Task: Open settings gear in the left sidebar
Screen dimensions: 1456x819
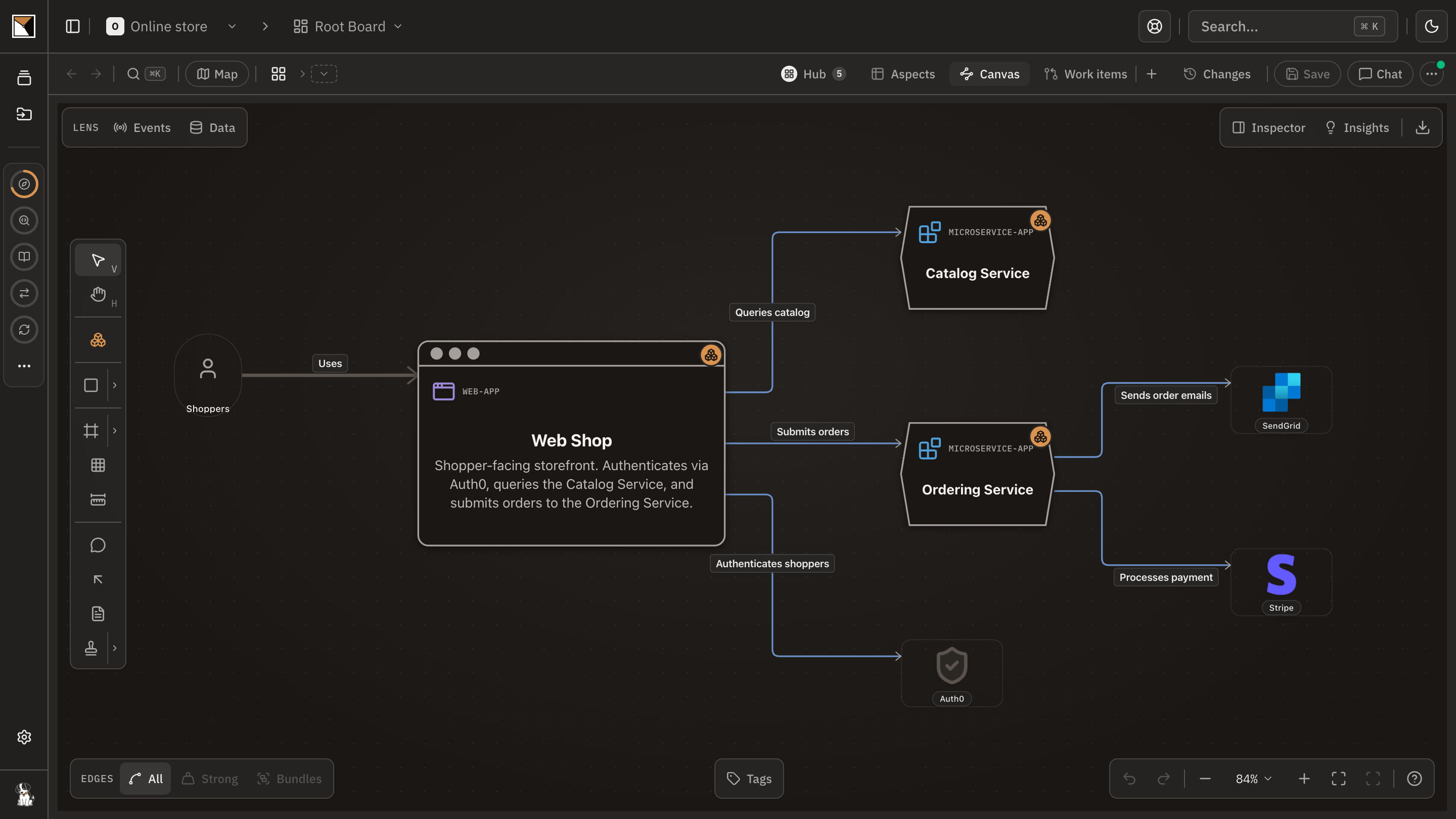Action: (24, 737)
